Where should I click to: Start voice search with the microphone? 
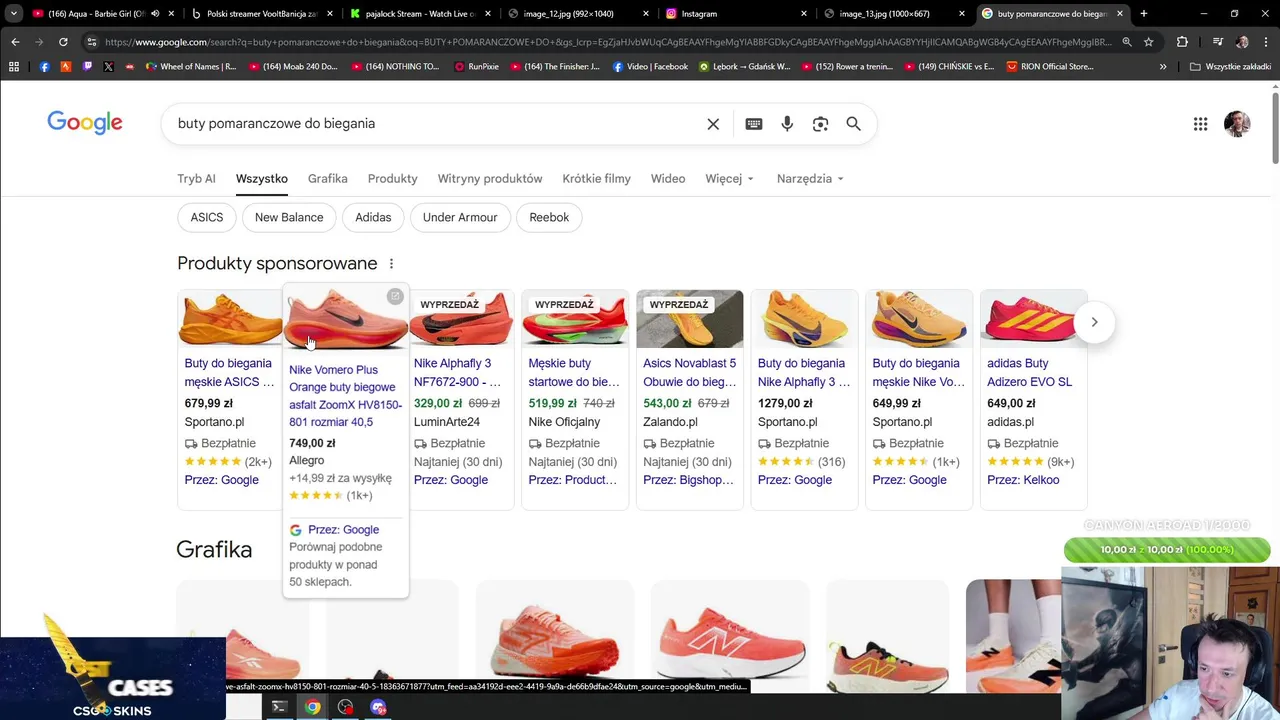(x=787, y=124)
